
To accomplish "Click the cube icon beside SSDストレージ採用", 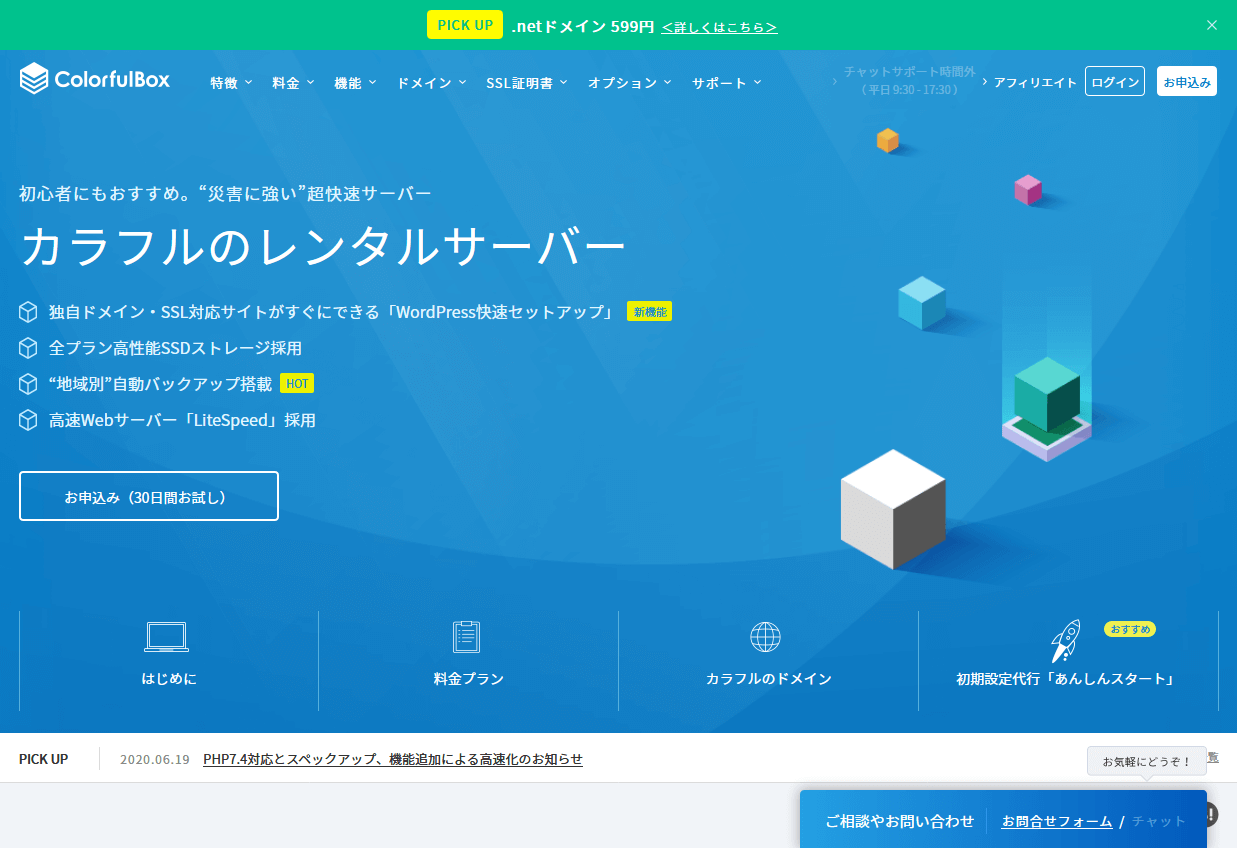I will [28, 348].
